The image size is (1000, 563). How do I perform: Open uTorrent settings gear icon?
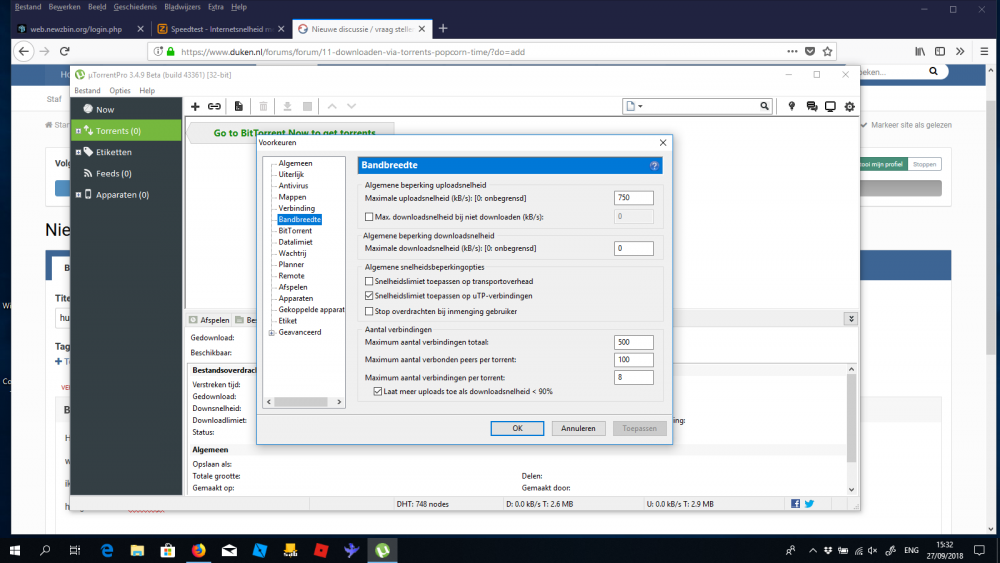click(x=850, y=106)
